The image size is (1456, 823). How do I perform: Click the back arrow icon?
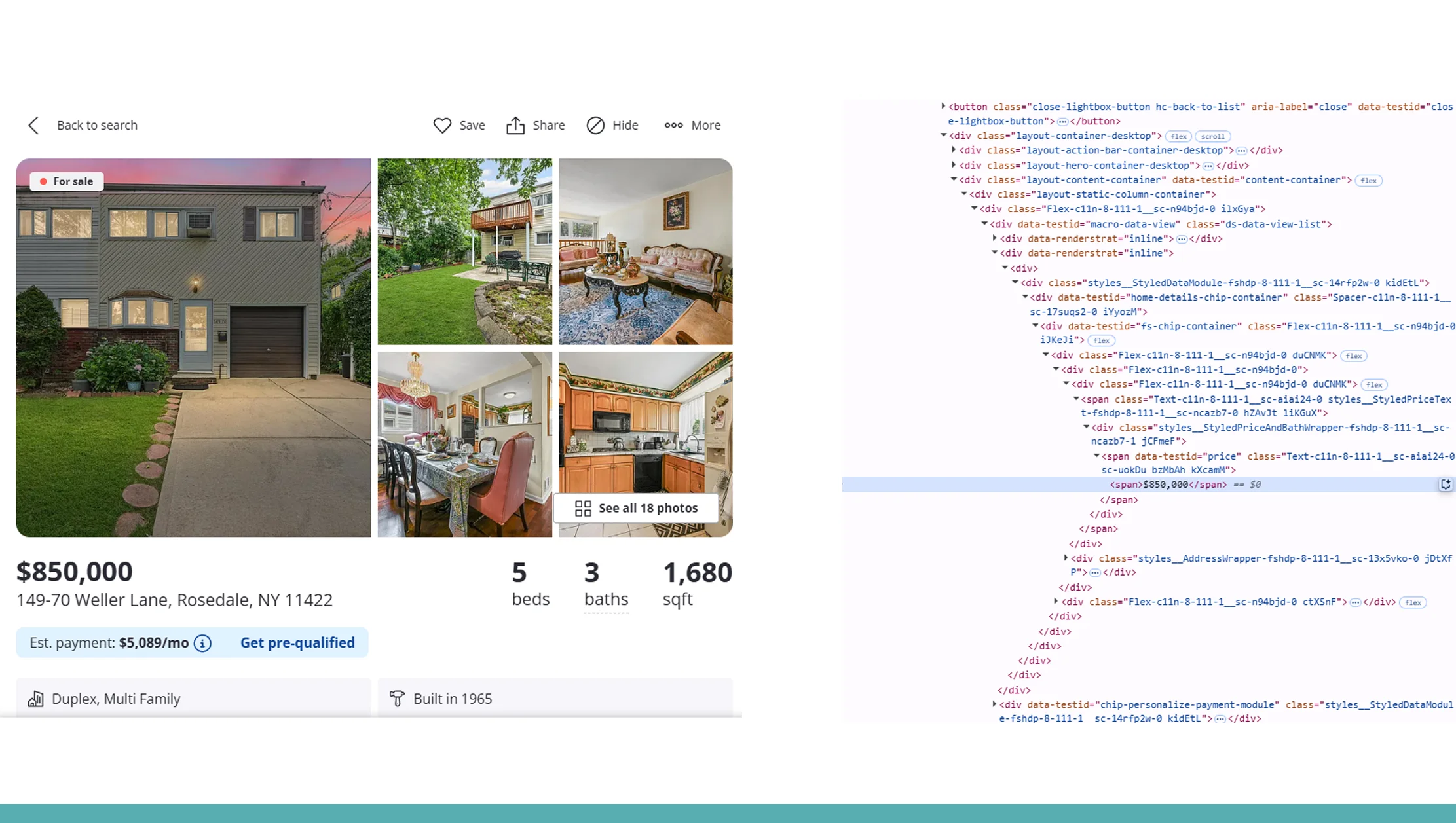point(33,125)
